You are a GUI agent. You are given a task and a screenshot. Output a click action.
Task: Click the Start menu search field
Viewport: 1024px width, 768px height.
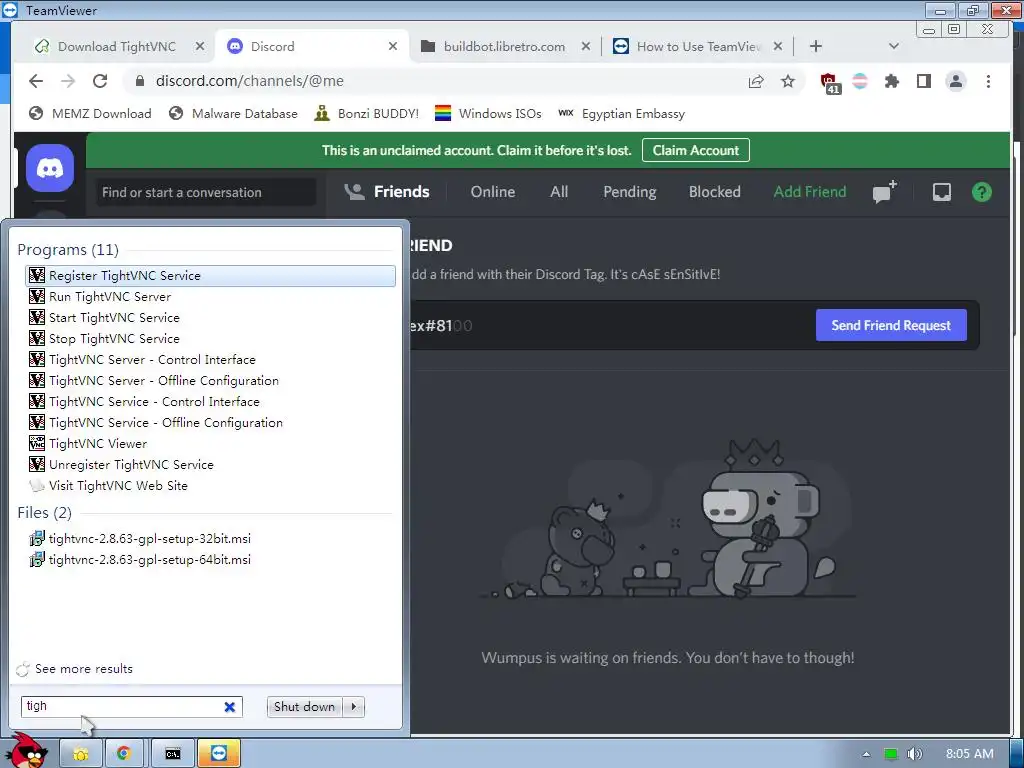(x=131, y=707)
